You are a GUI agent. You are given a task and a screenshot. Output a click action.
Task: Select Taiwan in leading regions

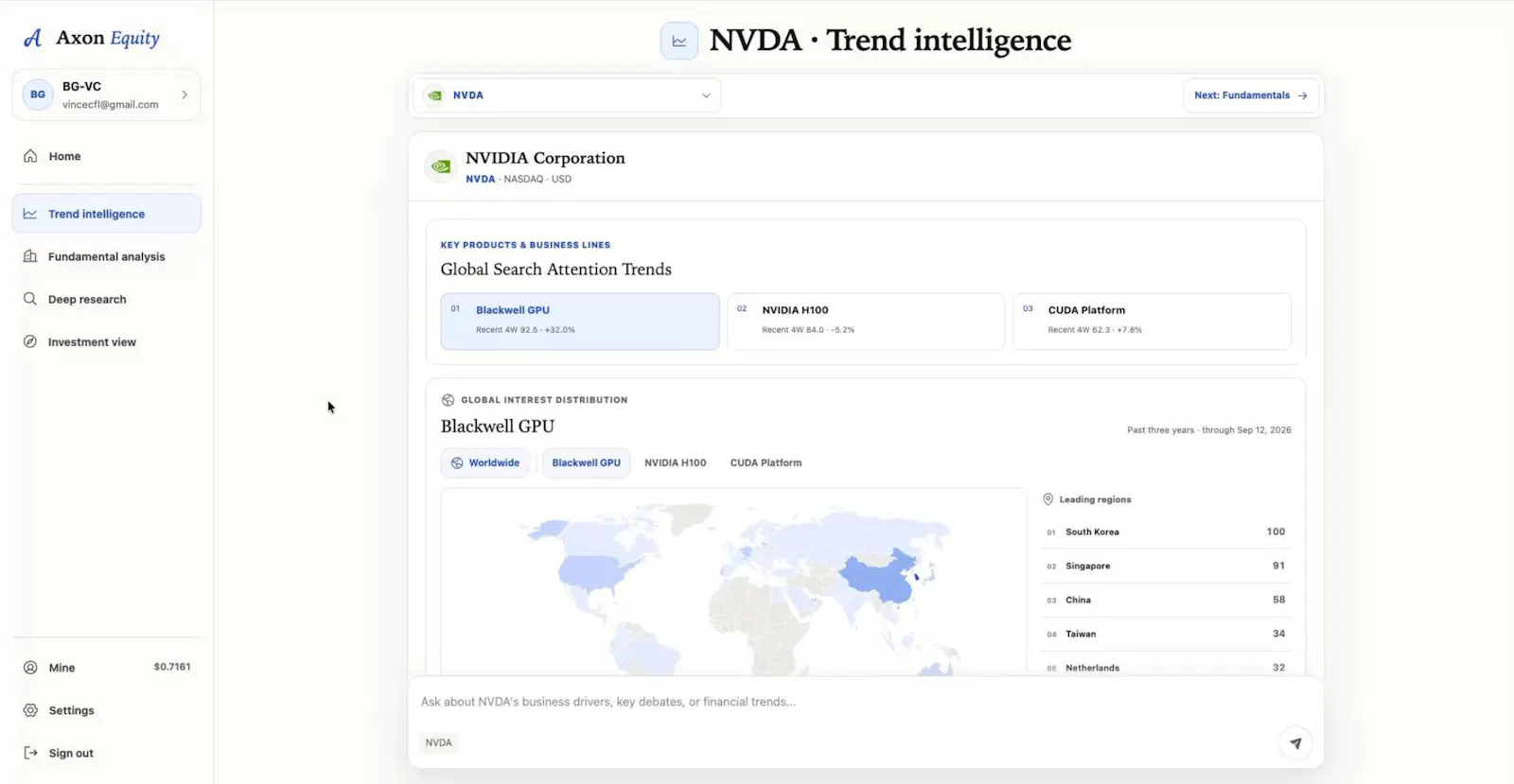[1166, 634]
